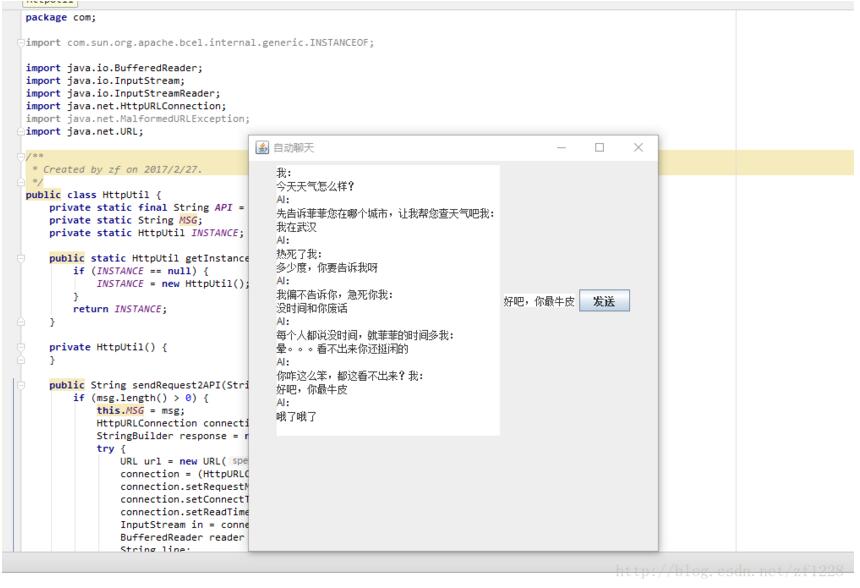Click the last chat reply 哦了哦了

[296, 417]
